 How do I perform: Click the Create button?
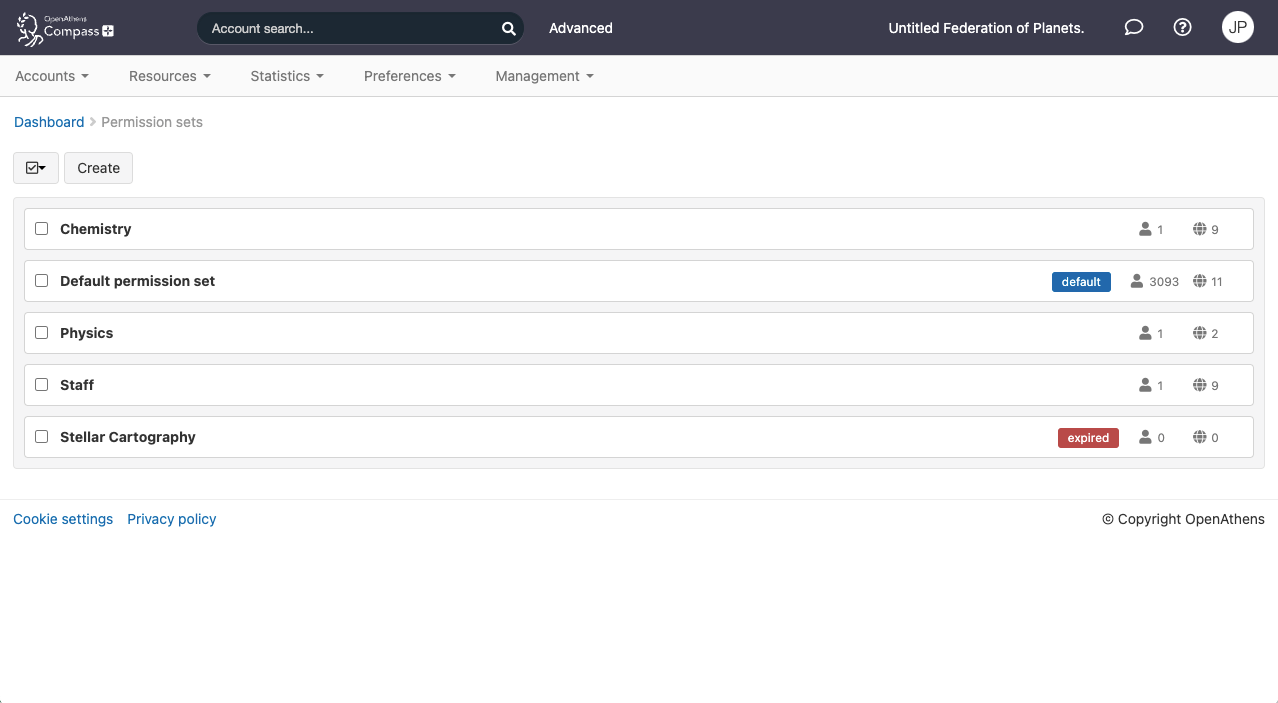point(98,168)
